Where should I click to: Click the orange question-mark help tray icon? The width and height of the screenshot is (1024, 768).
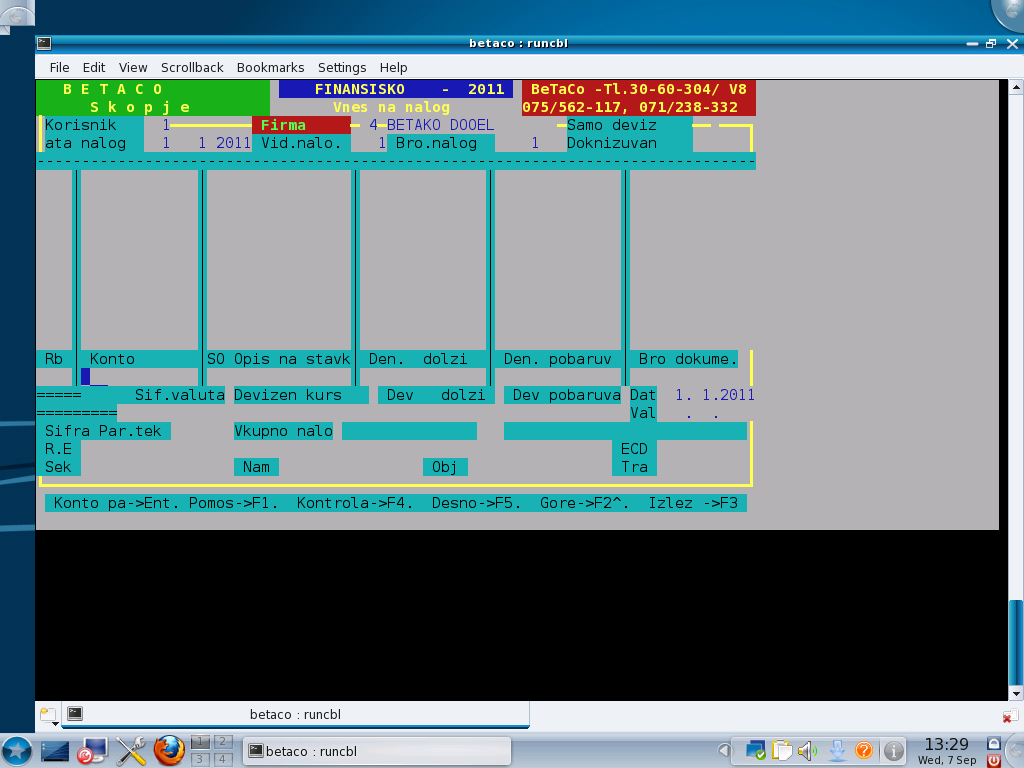point(864,750)
